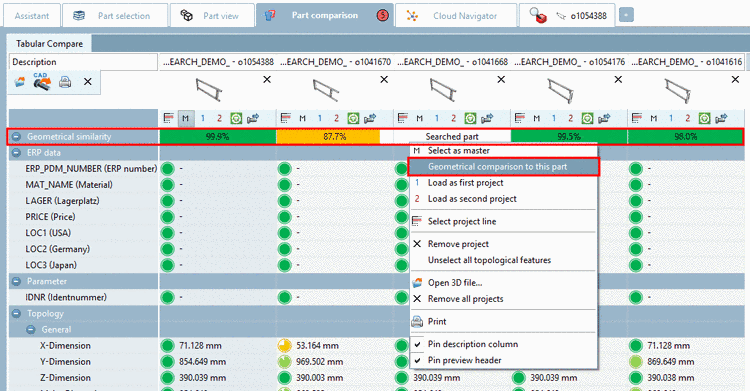This screenshot has height=391, width=750.
Task: Switch to the o1054388 tab
Action: click(567, 15)
